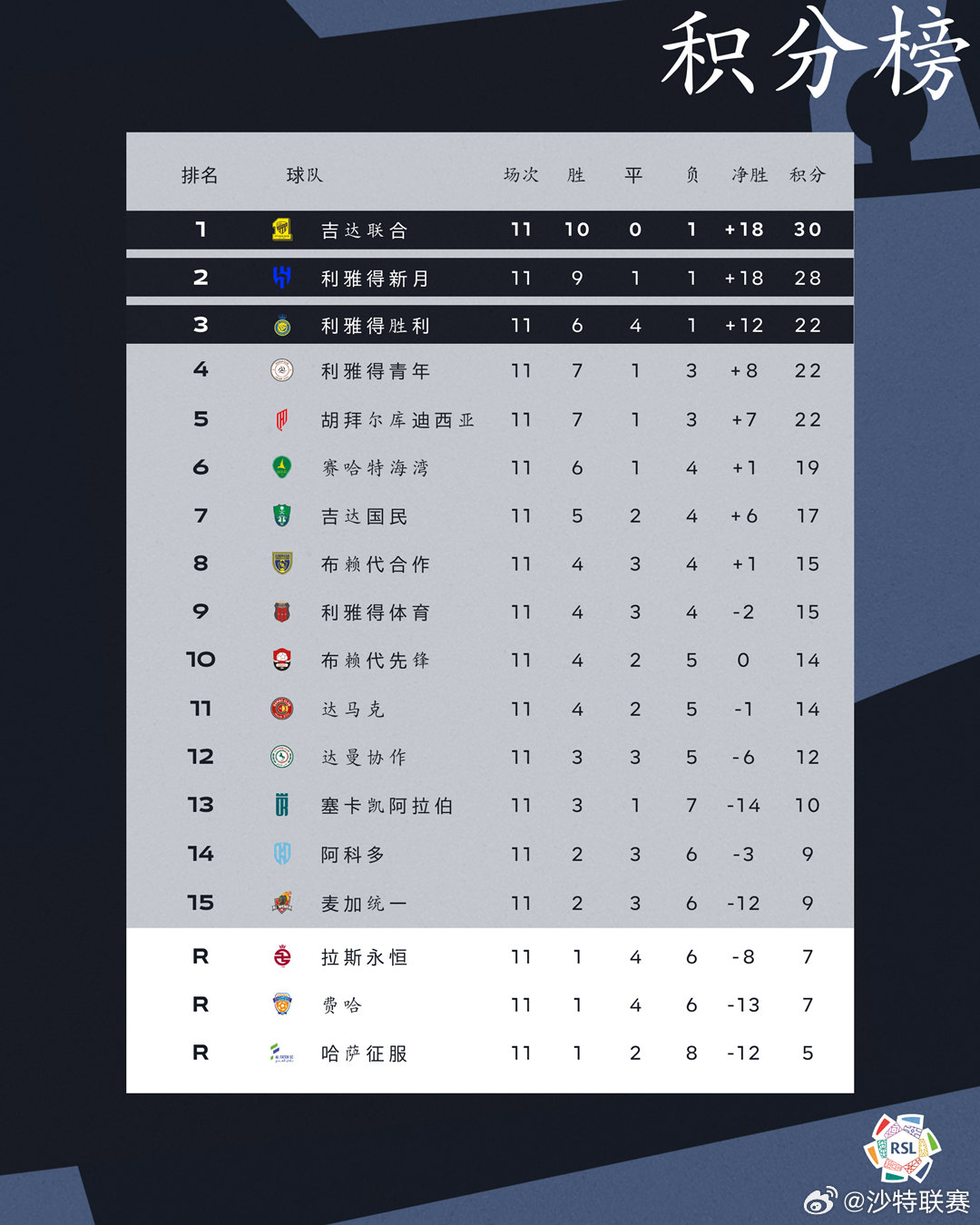The width and height of the screenshot is (980, 1225).
Task: Select the 胡拜尔库迪西亚 red logo
Action: [282, 419]
